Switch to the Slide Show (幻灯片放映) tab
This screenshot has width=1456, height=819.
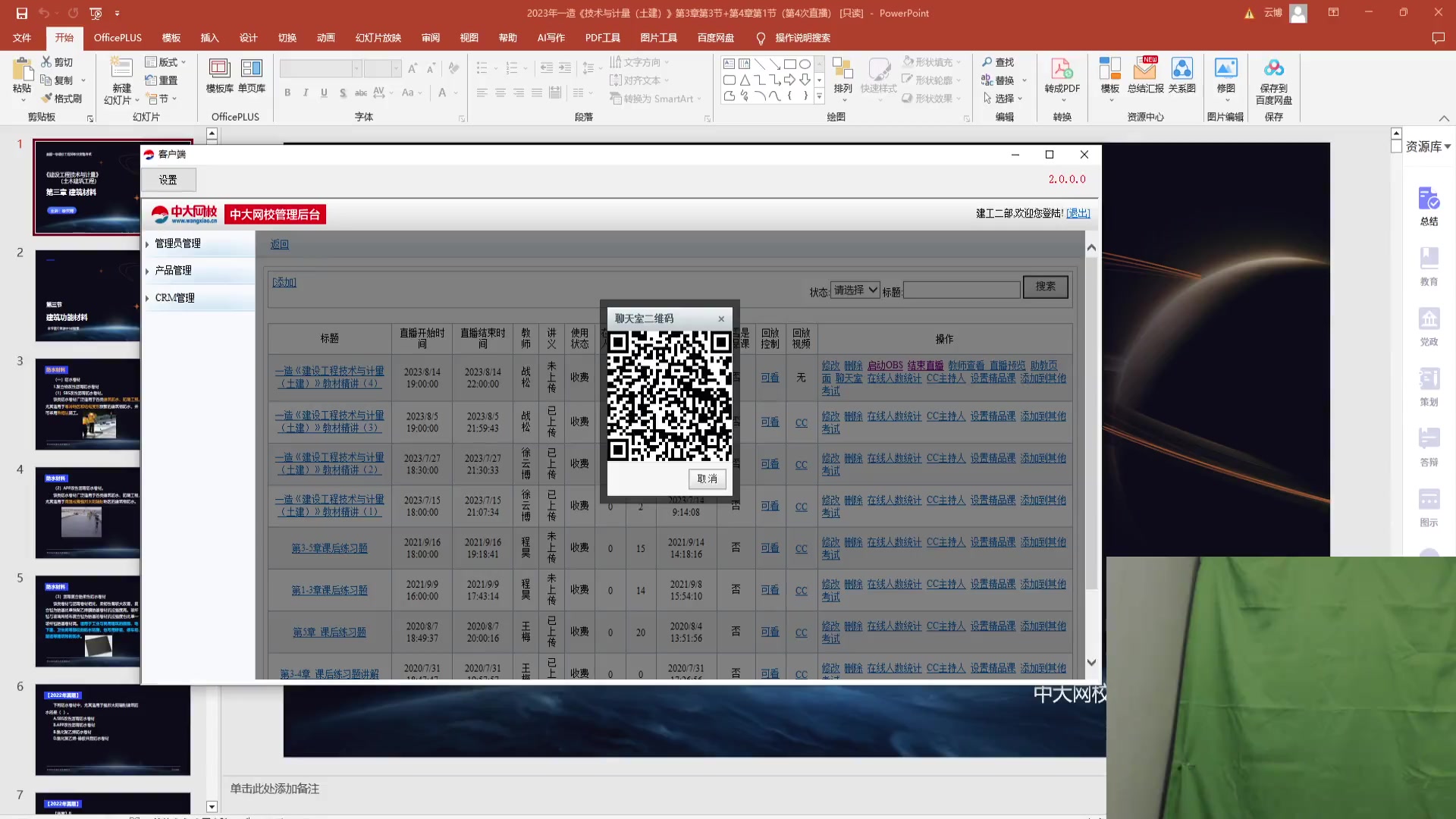(x=378, y=38)
